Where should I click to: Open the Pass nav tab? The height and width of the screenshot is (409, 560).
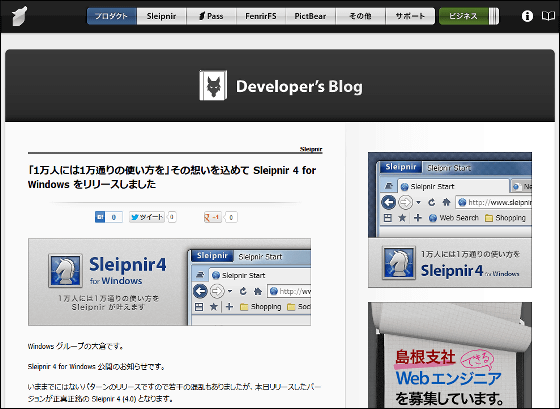tap(211, 16)
